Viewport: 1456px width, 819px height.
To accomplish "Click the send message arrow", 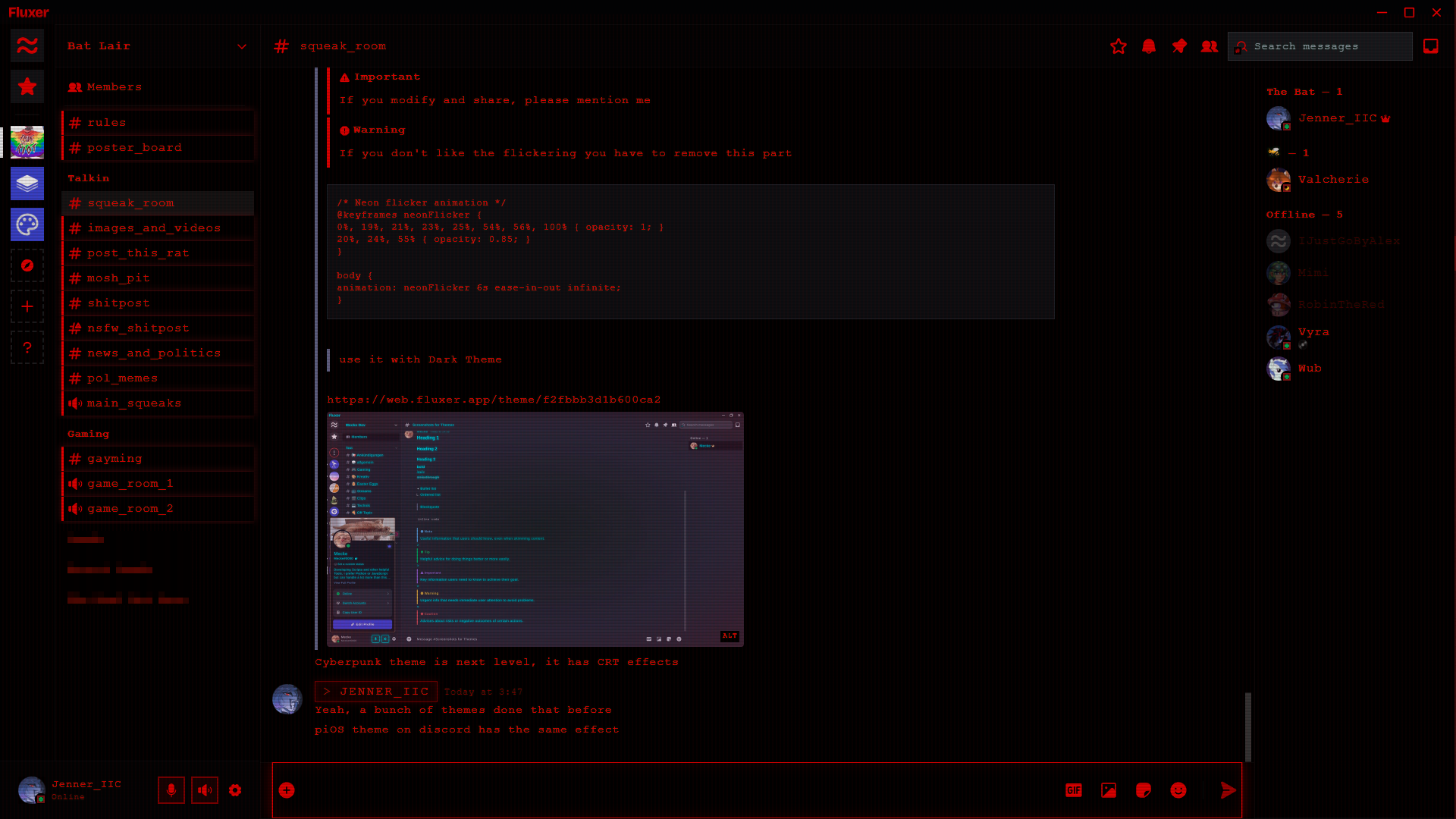I will coord(1228,790).
